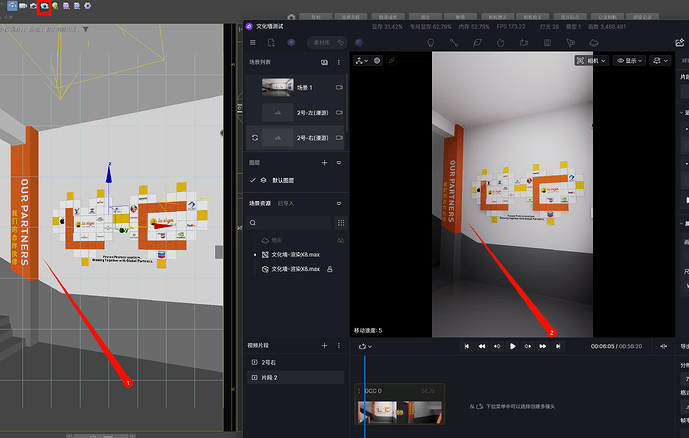The width and height of the screenshot is (689, 438).
Task: Click the purple AI assistant icon
Action: click(291, 43)
